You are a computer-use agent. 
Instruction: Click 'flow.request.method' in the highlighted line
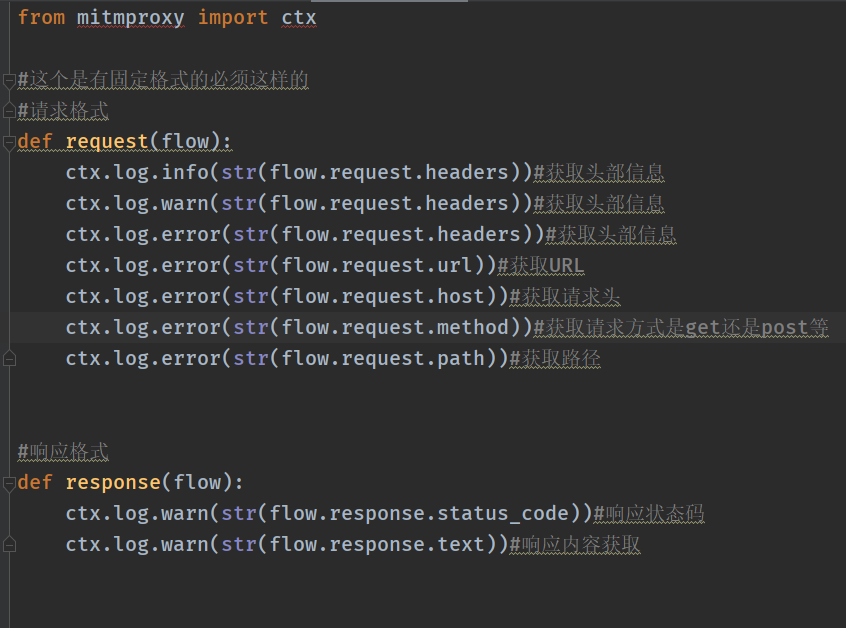tap(395, 327)
